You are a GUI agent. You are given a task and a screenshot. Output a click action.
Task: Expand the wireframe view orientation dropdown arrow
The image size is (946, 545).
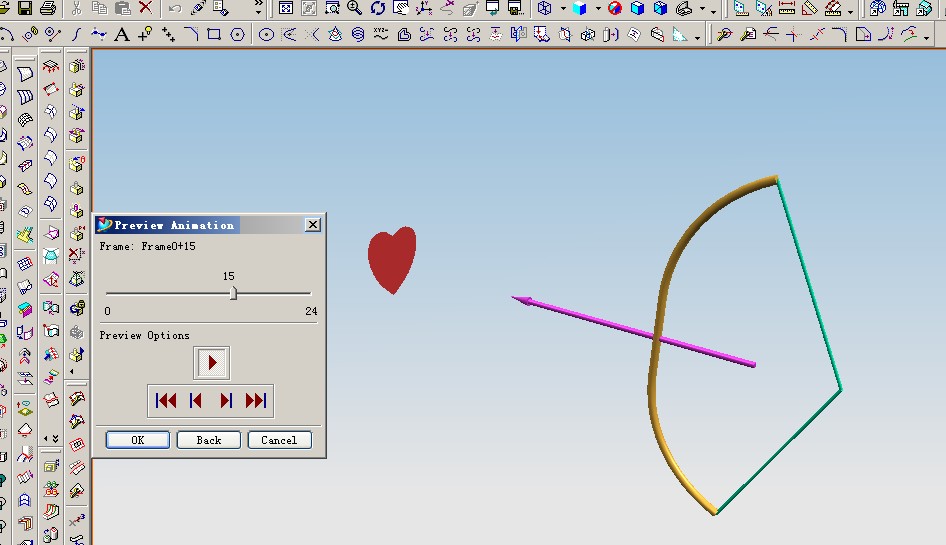click(563, 8)
